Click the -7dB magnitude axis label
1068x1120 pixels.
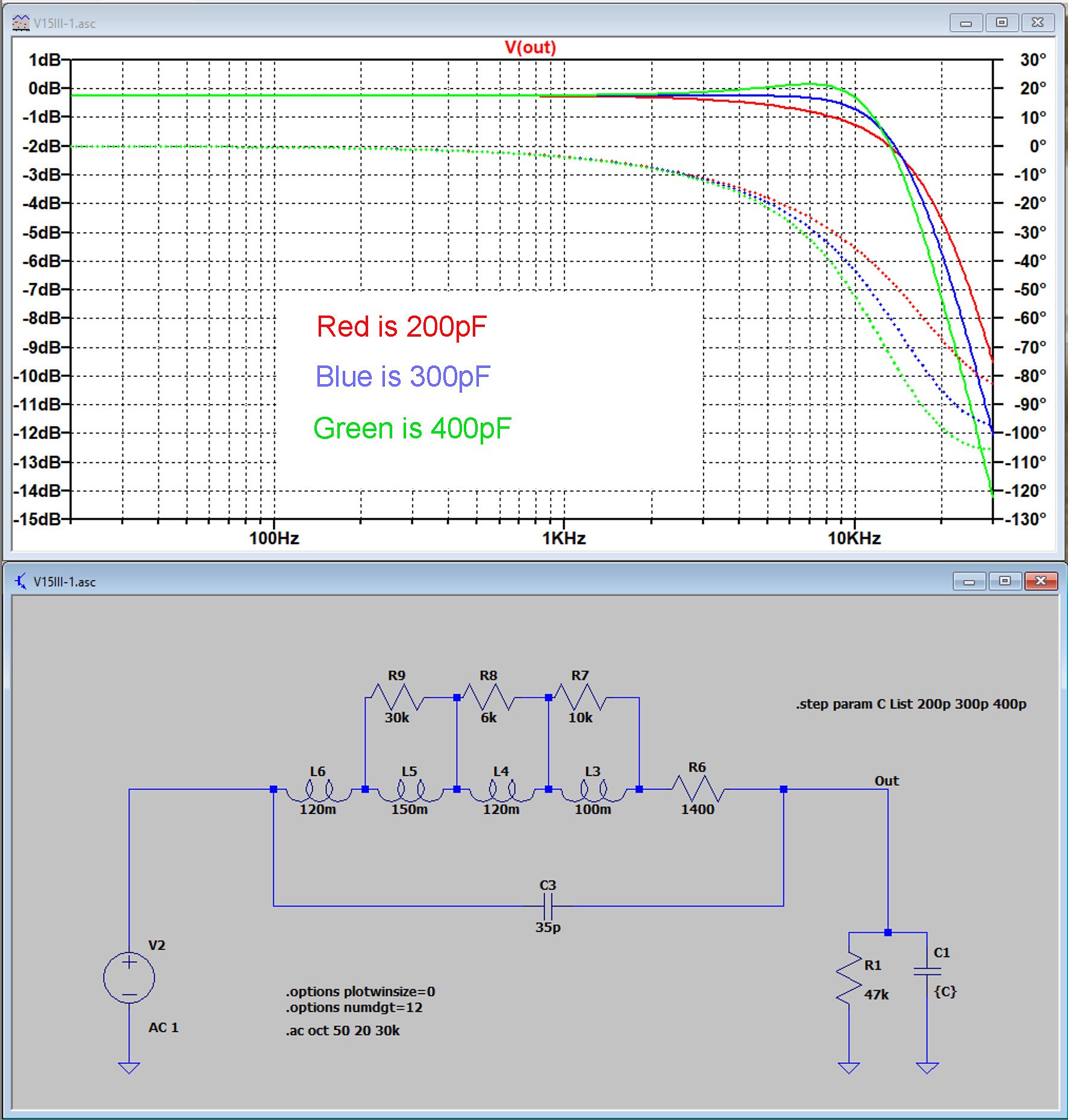pos(42,290)
